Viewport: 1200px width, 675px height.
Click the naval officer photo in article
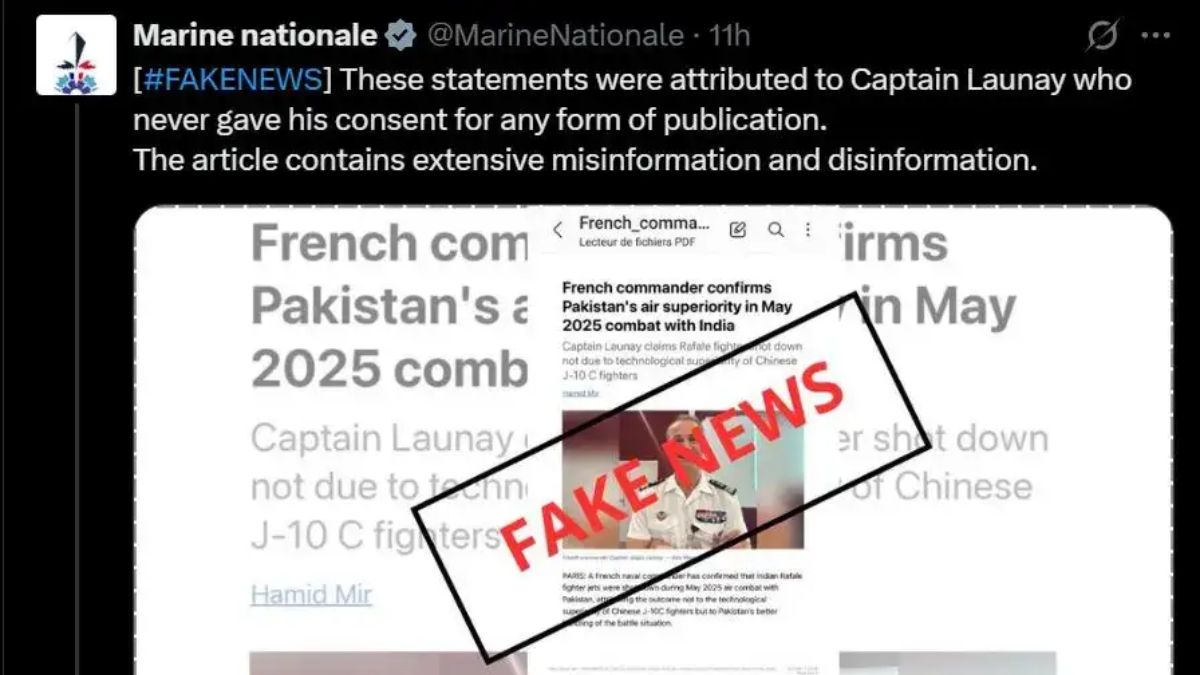[x=682, y=478]
